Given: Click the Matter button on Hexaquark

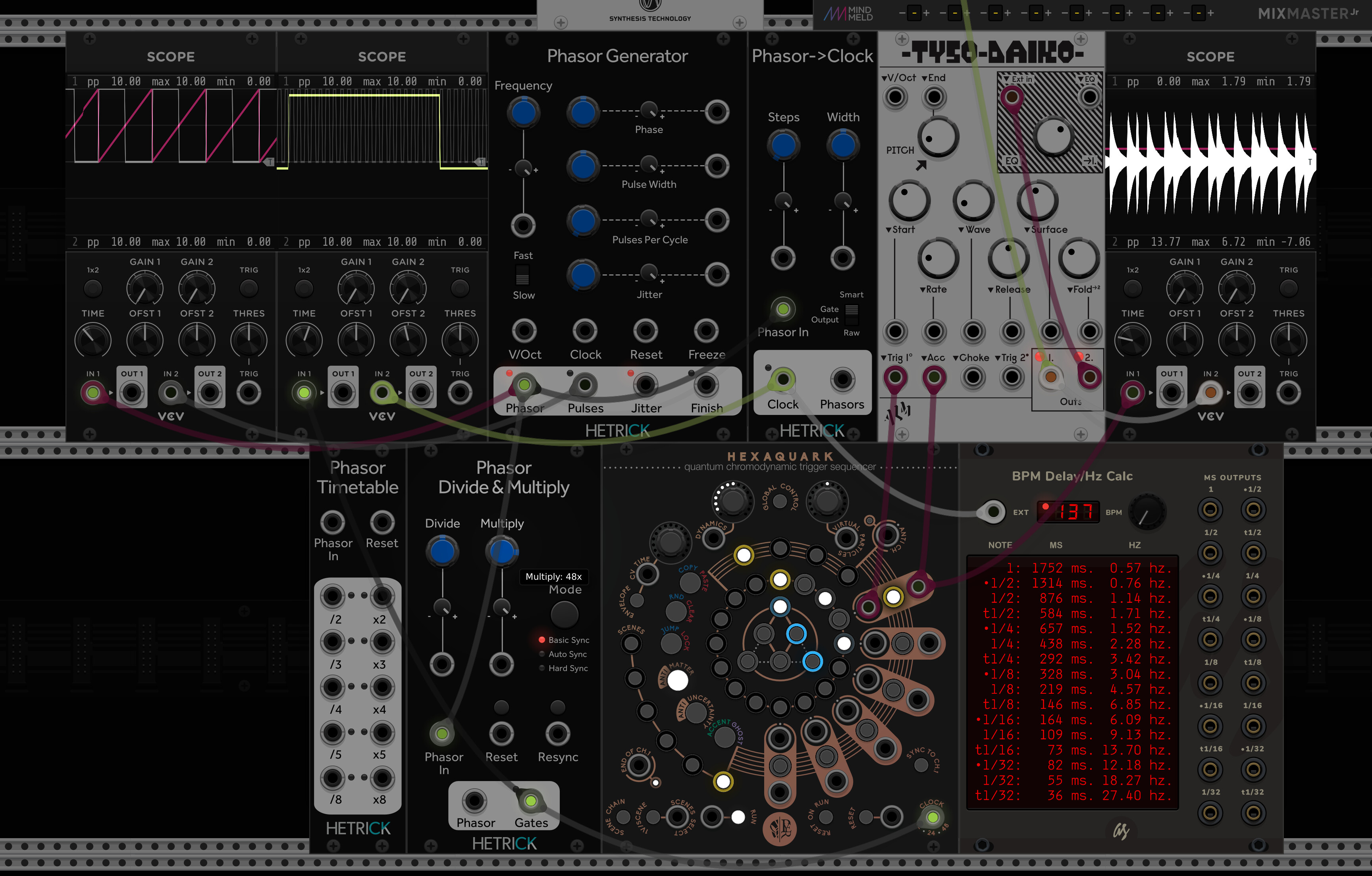Looking at the screenshot, I should click(x=677, y=680).
